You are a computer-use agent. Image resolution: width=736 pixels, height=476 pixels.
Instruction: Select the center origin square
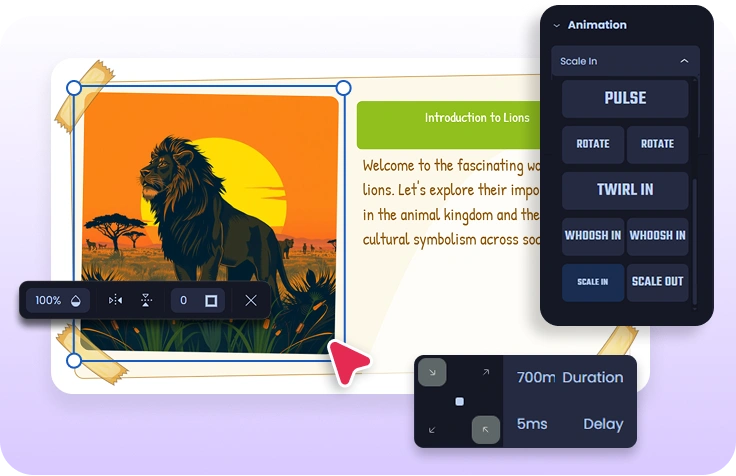[x=459, y=401]
